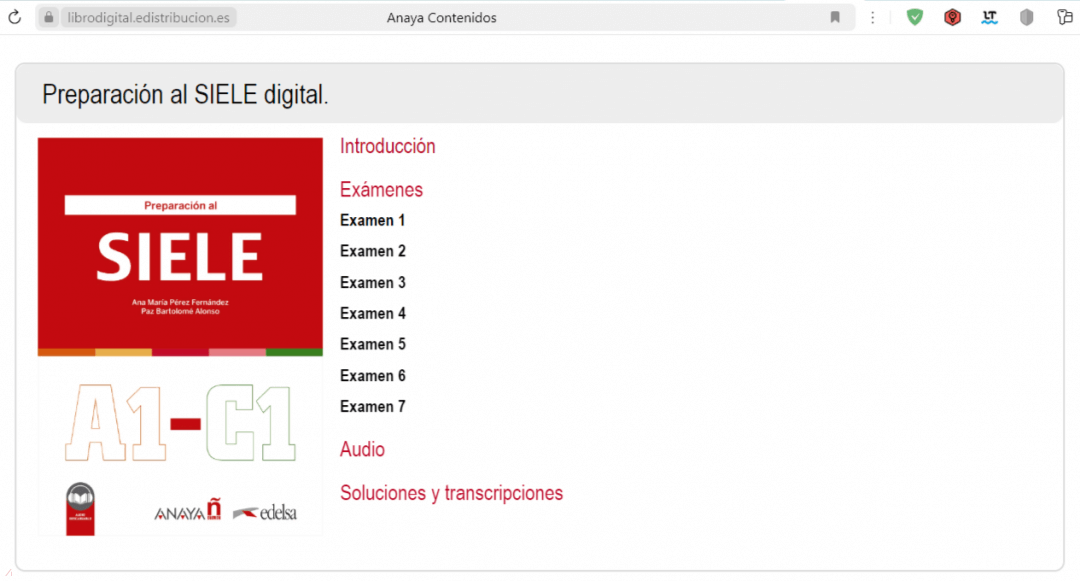
Task: Select Examen 1 from the list
Action: pos(373,220)
